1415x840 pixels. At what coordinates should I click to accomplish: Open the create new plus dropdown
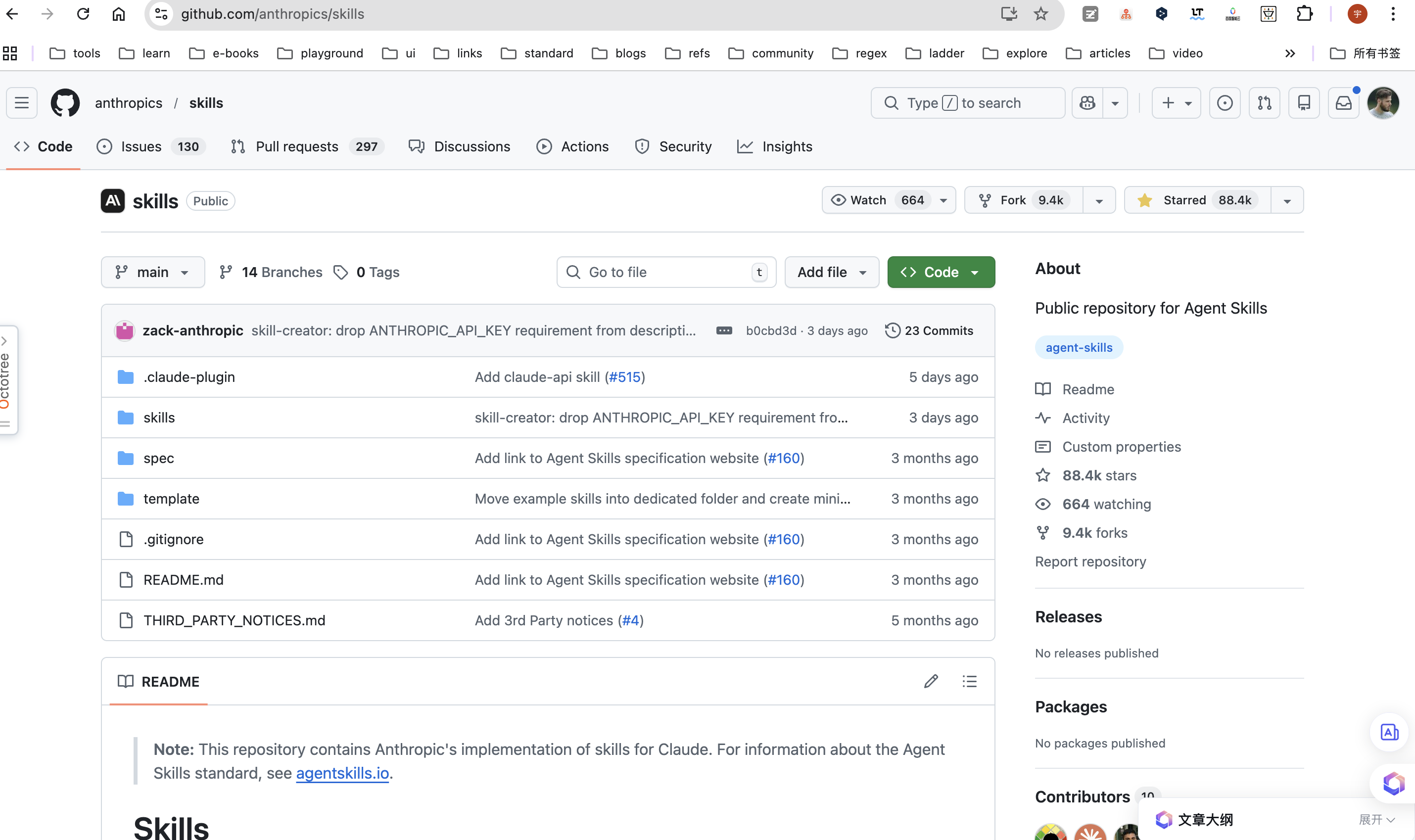[1176, 103]
